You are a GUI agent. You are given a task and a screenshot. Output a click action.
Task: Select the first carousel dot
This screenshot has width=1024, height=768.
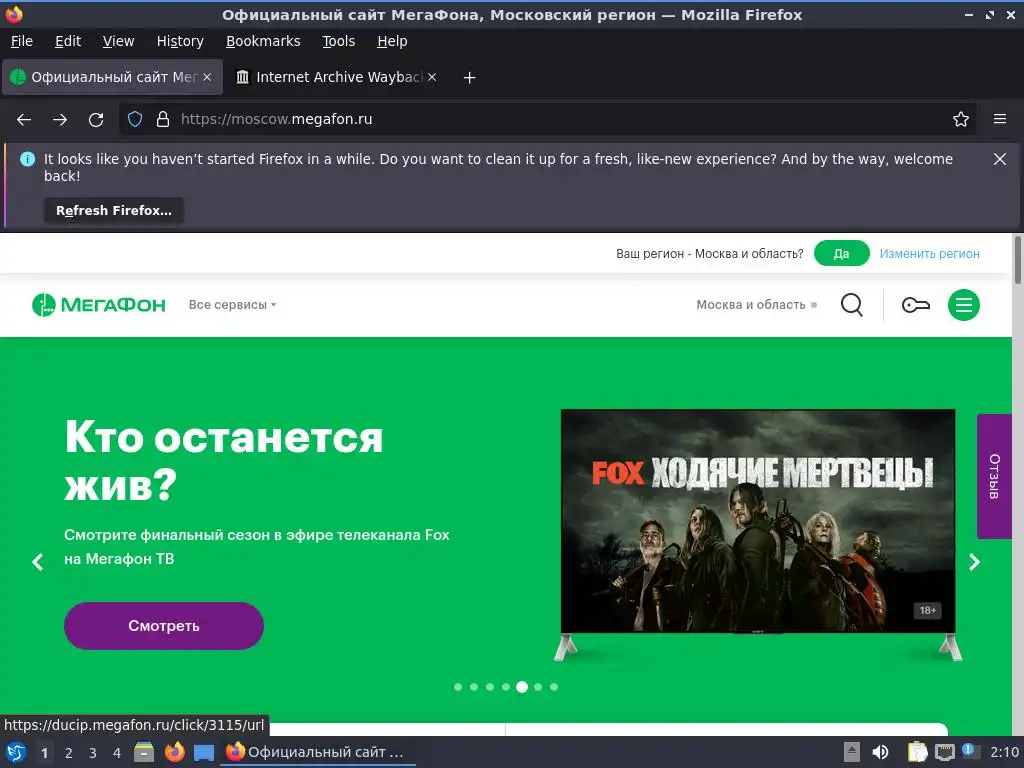[x=458, y=687]
